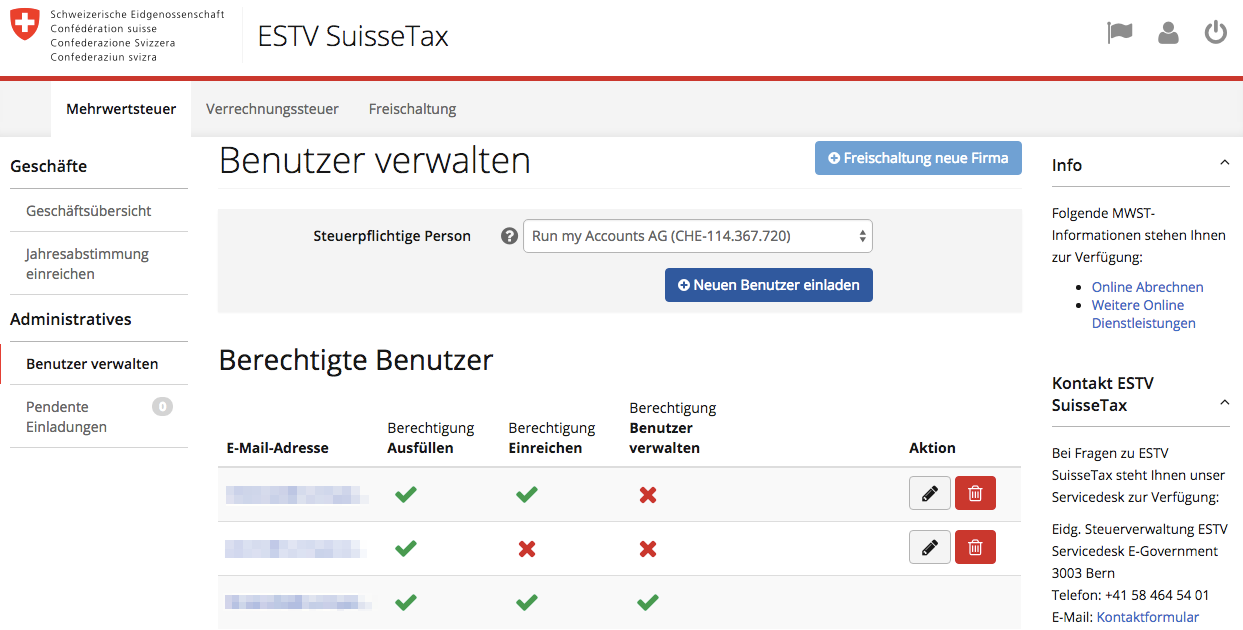Edit the second user with pencil icon
This screenshot has width=1243, height=630.
(x=930, y=548)
